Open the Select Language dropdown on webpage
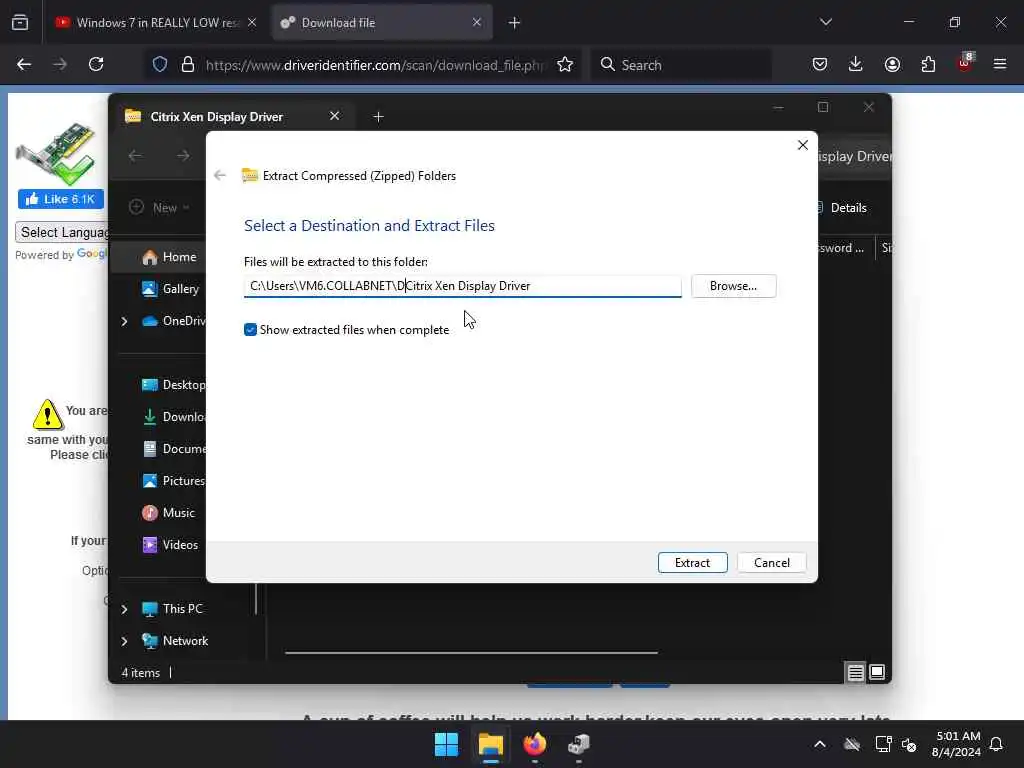 coord(63,232)
